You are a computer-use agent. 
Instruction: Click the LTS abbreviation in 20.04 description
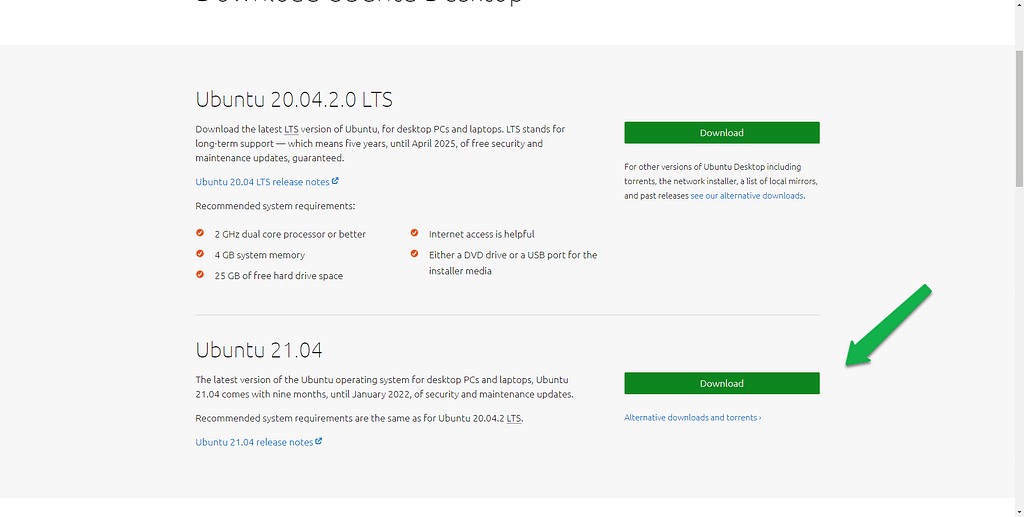pyautogui.click(x=291, y=129)
